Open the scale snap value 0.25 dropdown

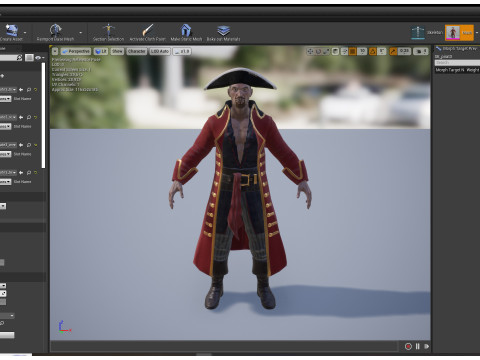pyautogui.click(x=404, y=51)
